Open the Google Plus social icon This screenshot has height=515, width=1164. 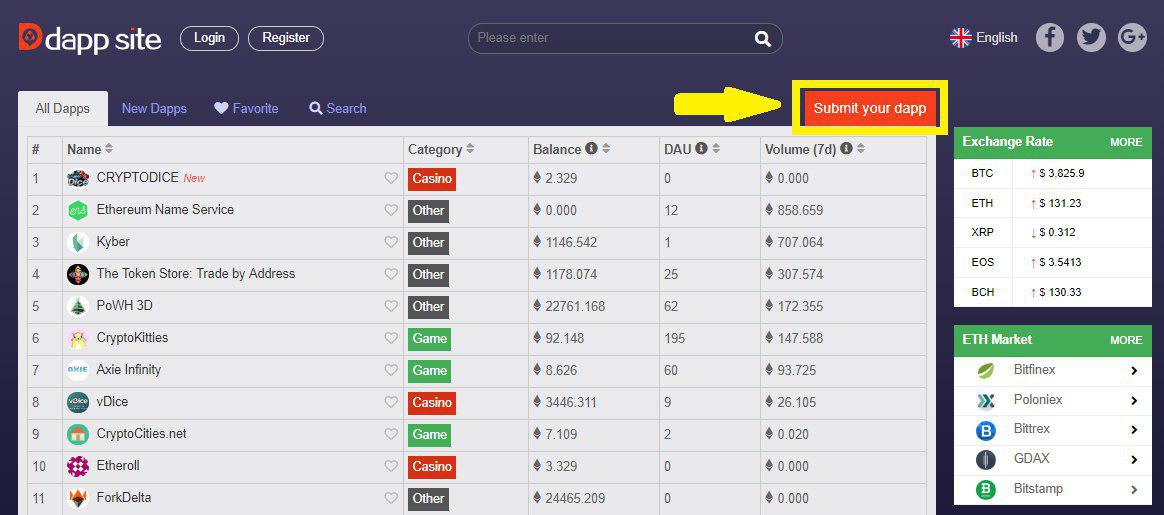tap(1132, 37)
